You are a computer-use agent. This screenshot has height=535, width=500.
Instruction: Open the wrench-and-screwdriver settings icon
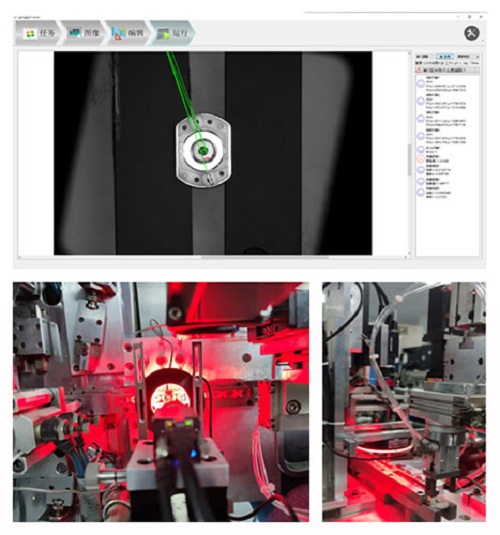472,33
